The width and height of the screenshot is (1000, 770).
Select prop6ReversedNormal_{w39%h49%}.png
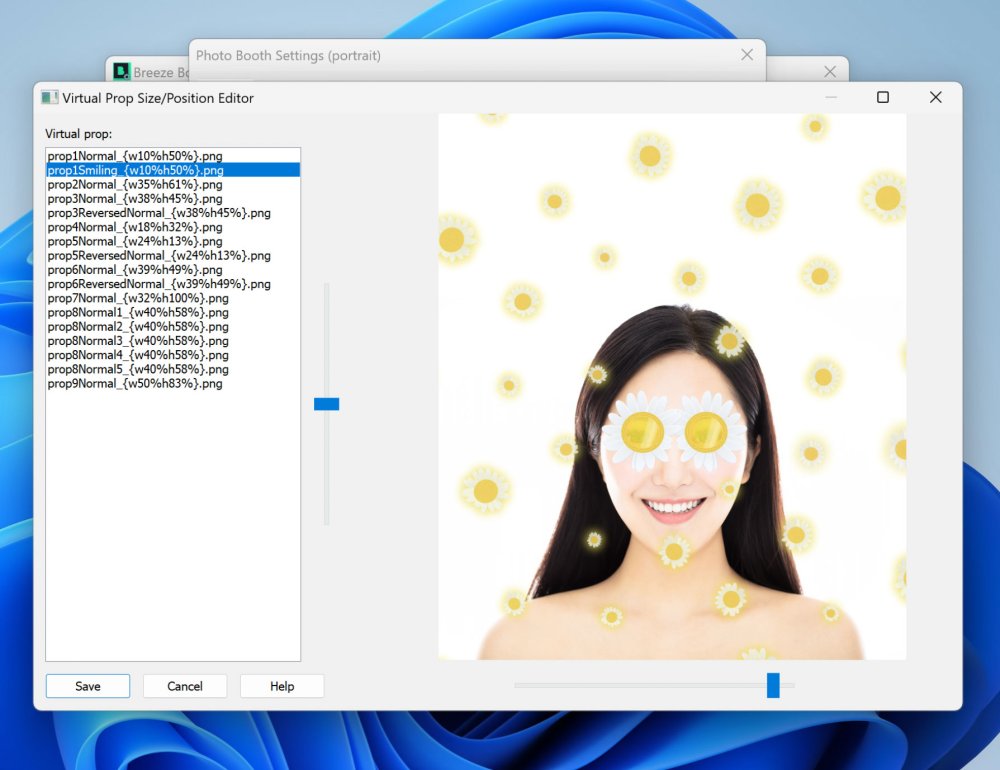click(x=159, y=284)
